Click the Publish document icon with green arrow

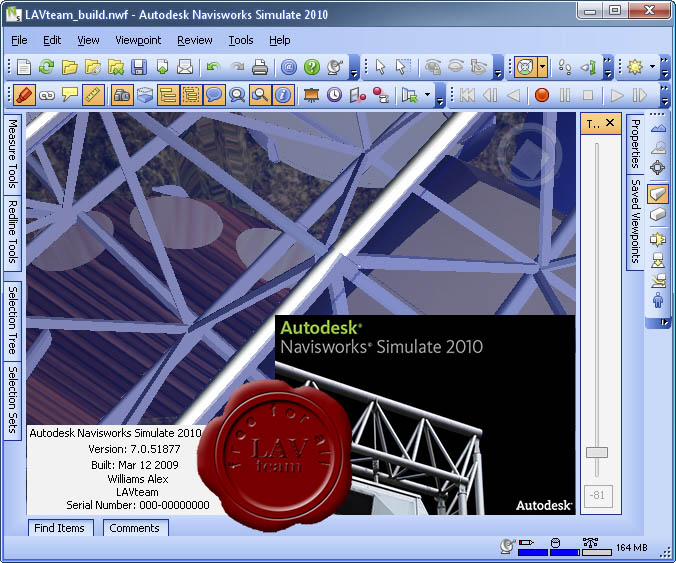(162, 67)
